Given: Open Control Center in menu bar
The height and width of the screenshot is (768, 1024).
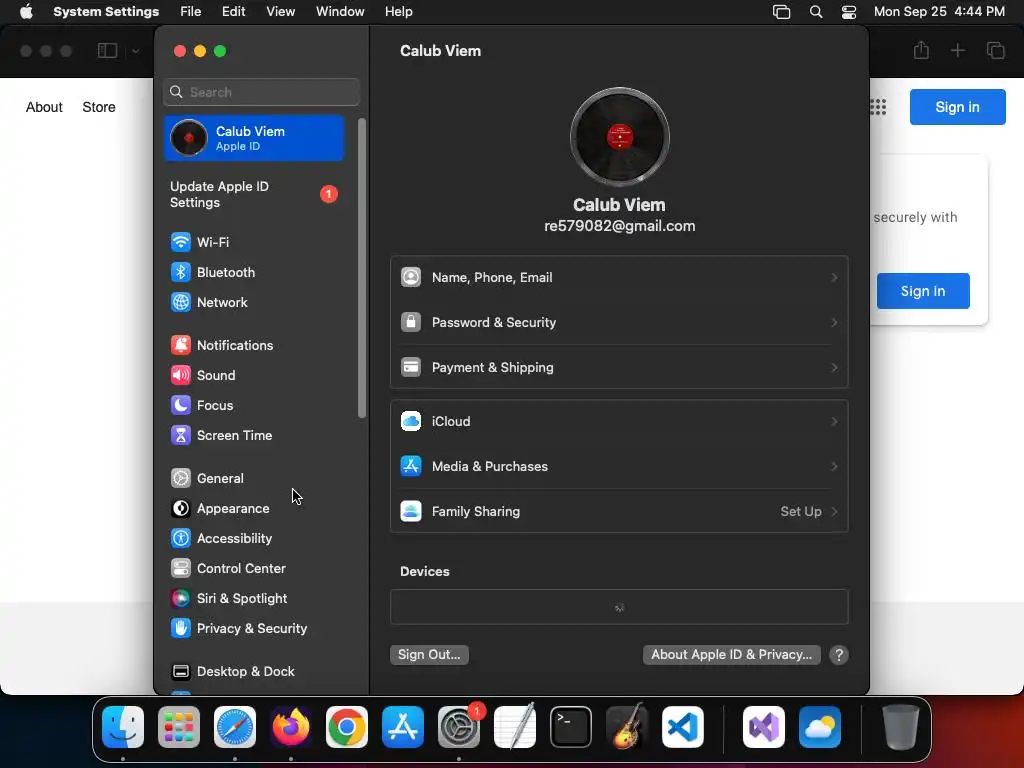Looking at the screenshot, I should coord(848,12).
